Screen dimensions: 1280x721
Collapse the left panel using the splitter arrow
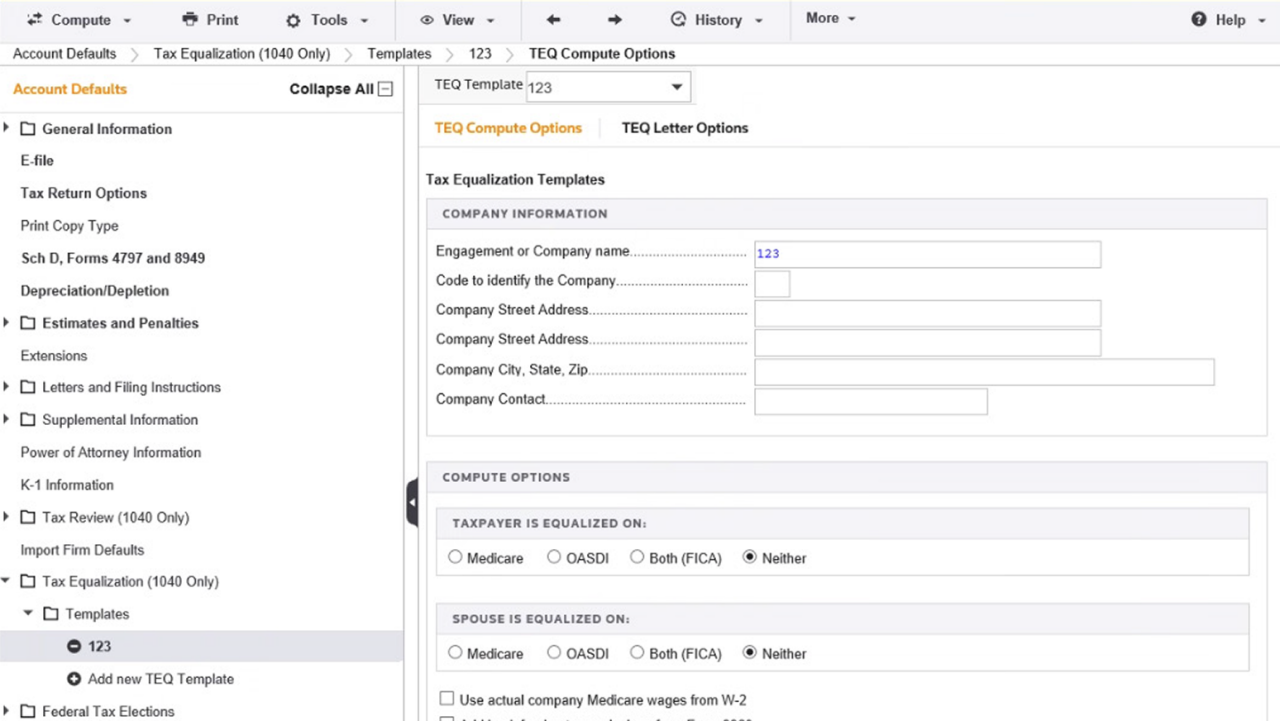[x=412, y=502]
